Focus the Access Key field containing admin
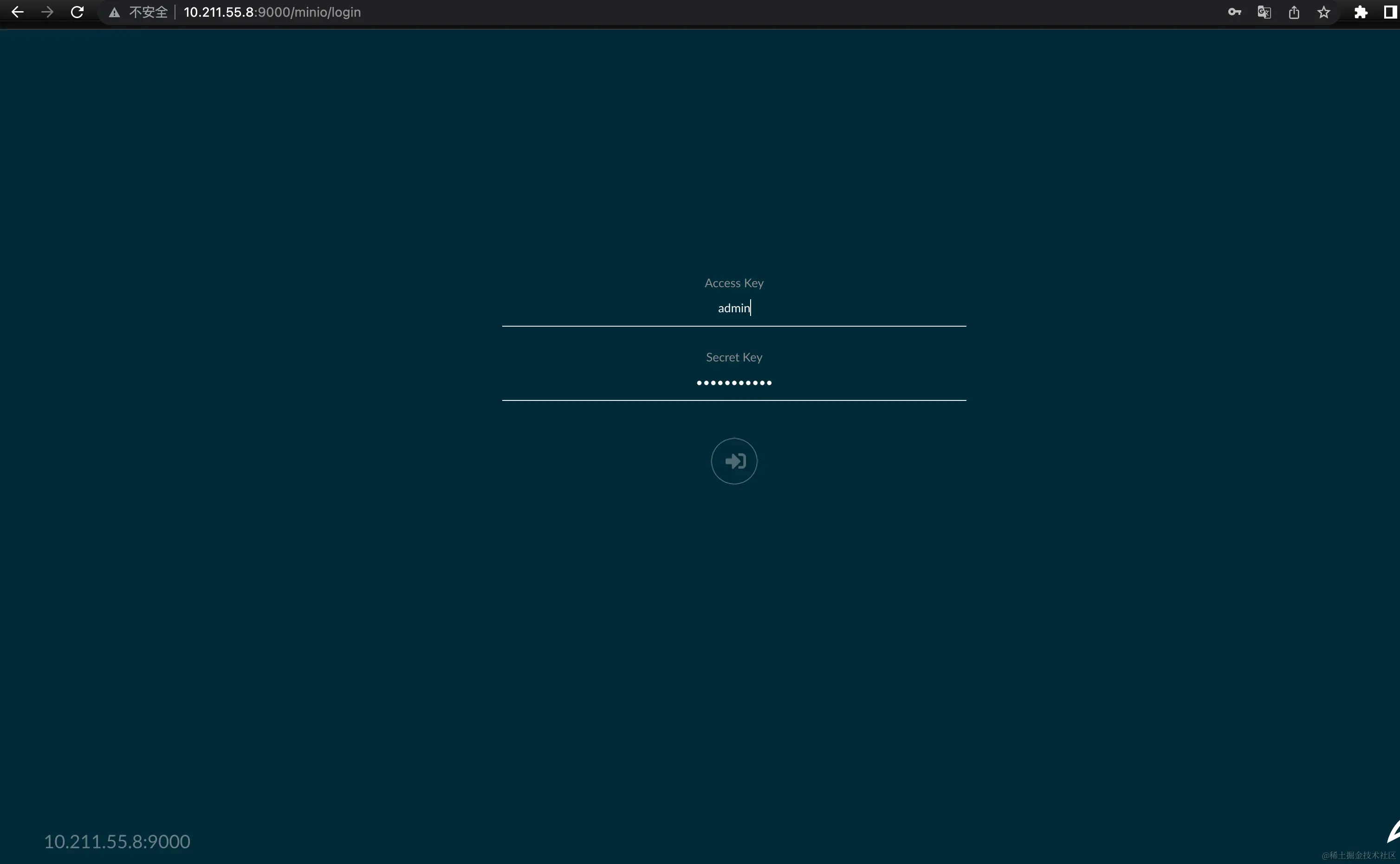This screenshot has height=864, width=1400. tap(734, 309)
